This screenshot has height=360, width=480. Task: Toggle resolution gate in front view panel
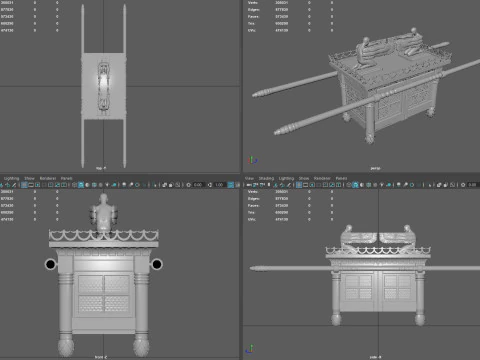(38, 185)
